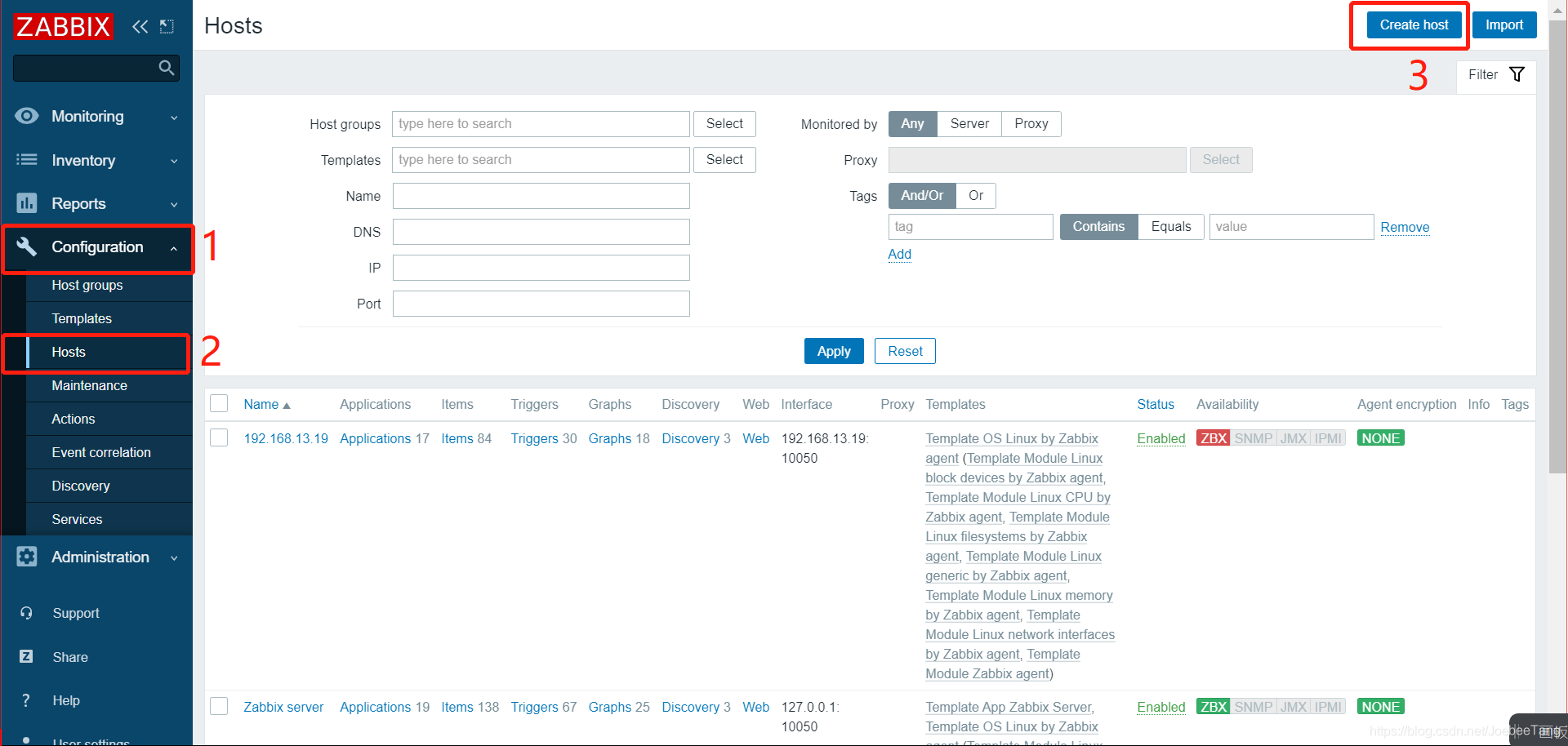Apply the host filter

point(834,351)
